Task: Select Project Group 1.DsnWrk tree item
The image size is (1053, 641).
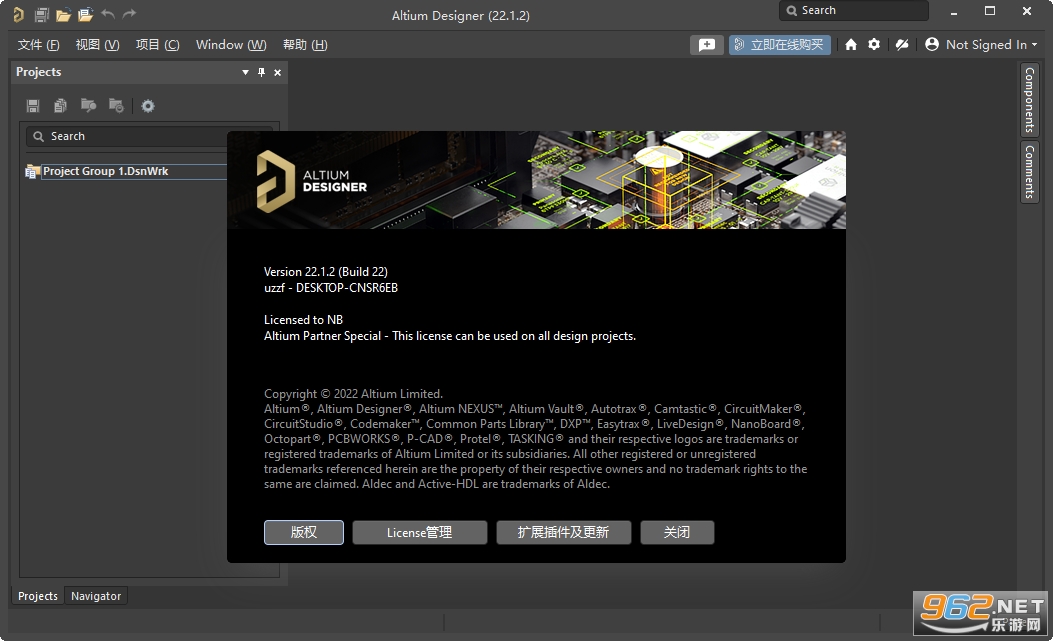Action: tap(105, 171)
